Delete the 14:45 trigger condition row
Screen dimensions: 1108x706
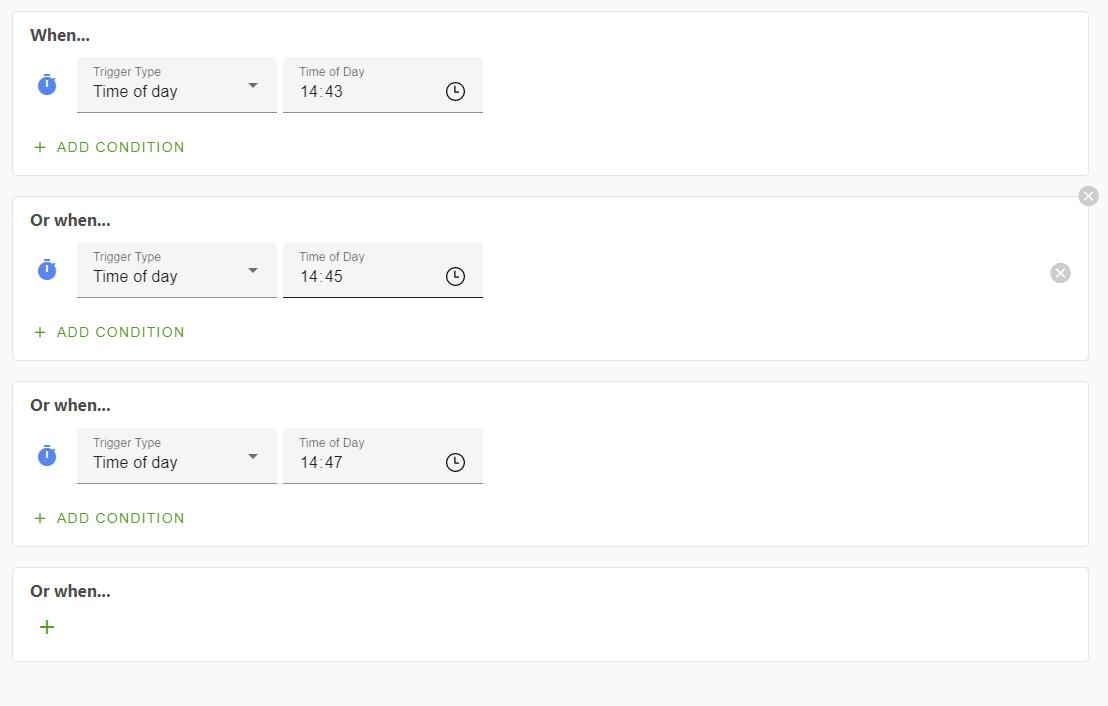[x=1060, y=272]
